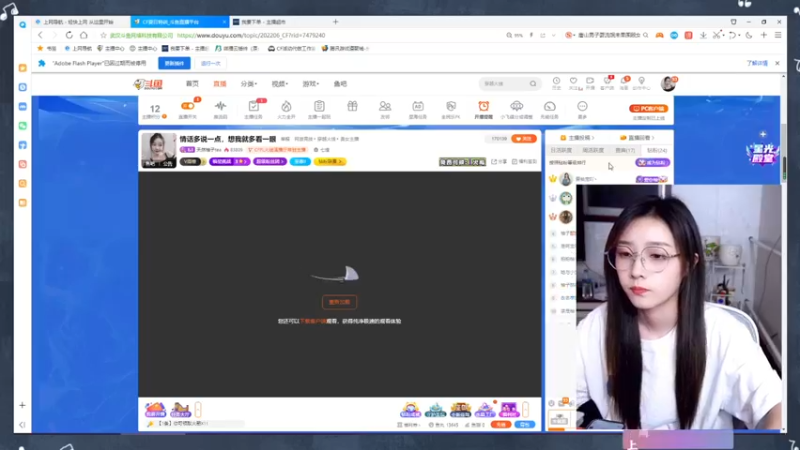Click the orange follow button with heart
This screenshot has height=450, width=800.
coord(524,139)
